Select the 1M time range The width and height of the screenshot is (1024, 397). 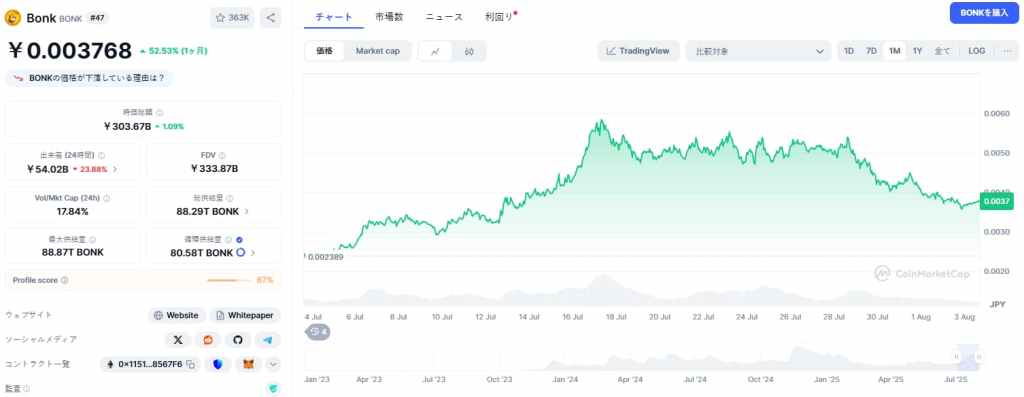[894, 51]
